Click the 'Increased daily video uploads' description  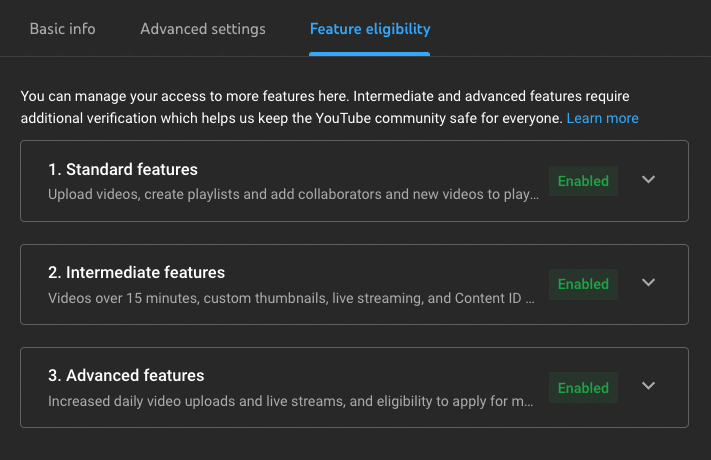pos(291,401)
